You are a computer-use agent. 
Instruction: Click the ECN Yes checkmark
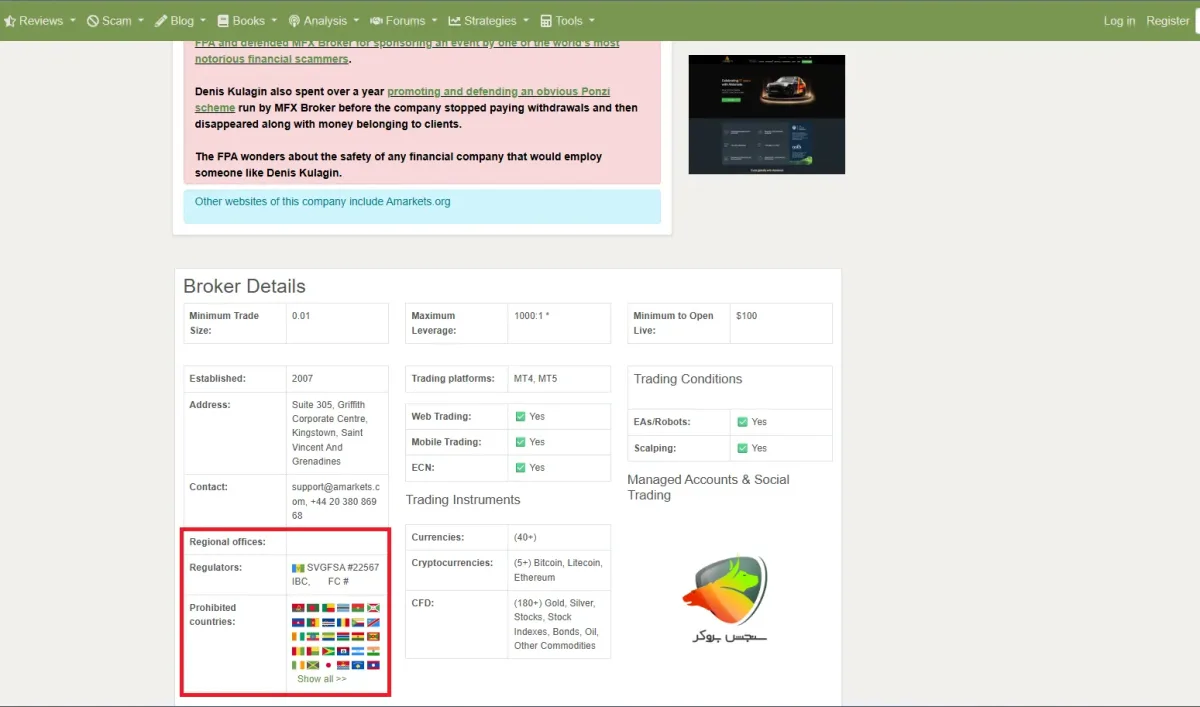[x=521, y=467]
